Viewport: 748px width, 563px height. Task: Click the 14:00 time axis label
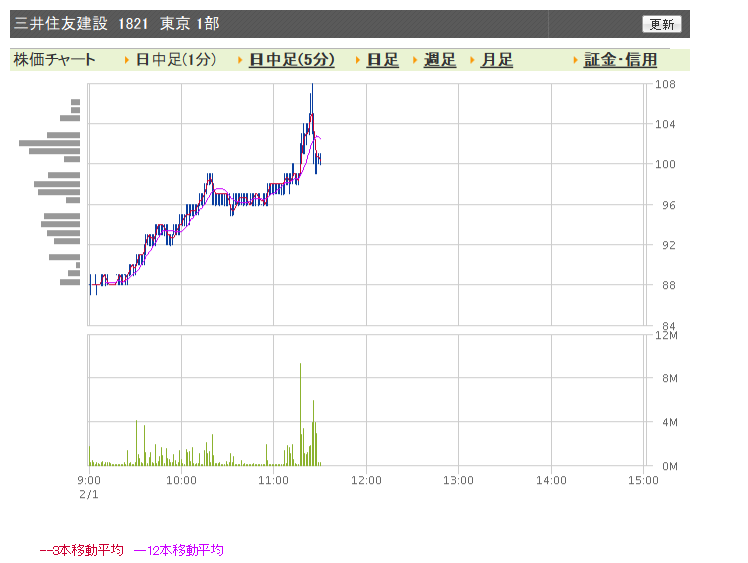tap(551, 480)
